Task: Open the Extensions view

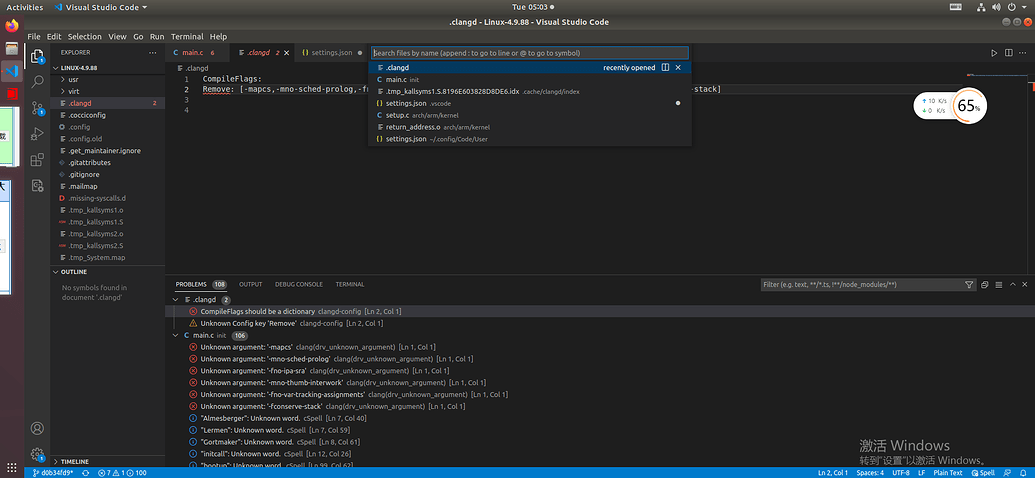Action: [x=37, y=159]
